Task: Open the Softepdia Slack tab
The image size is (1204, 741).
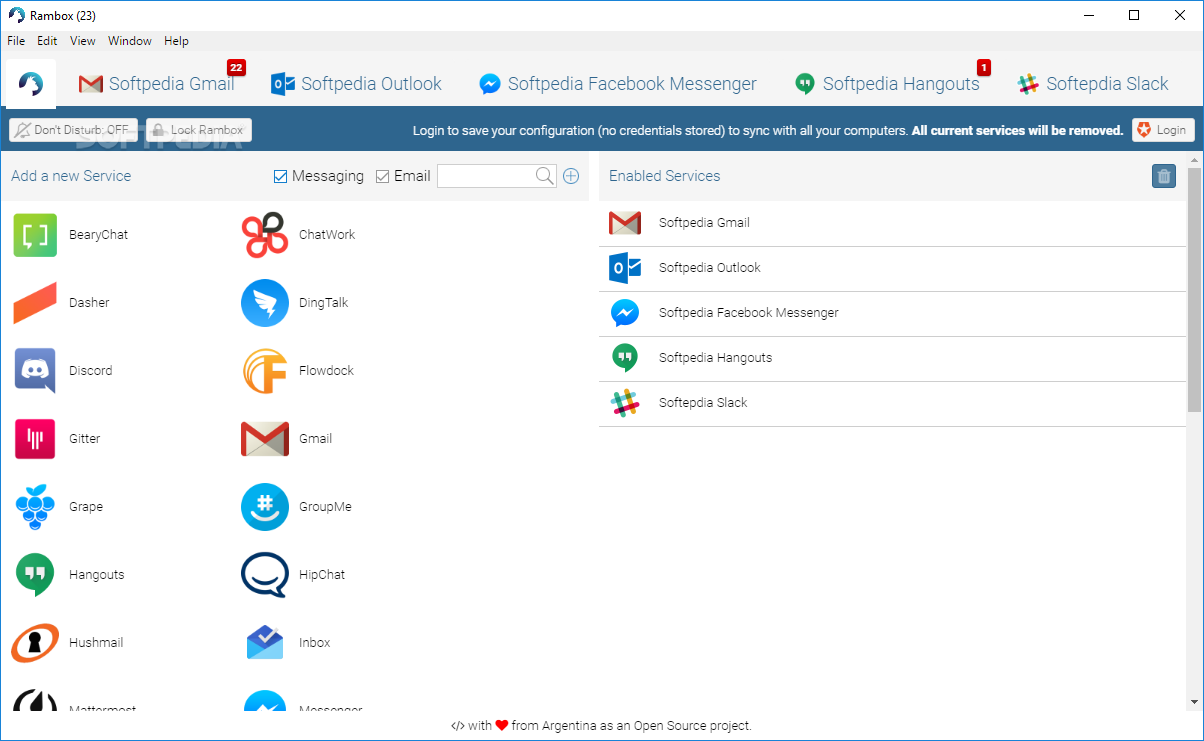Action: [x=1093, y=84]
